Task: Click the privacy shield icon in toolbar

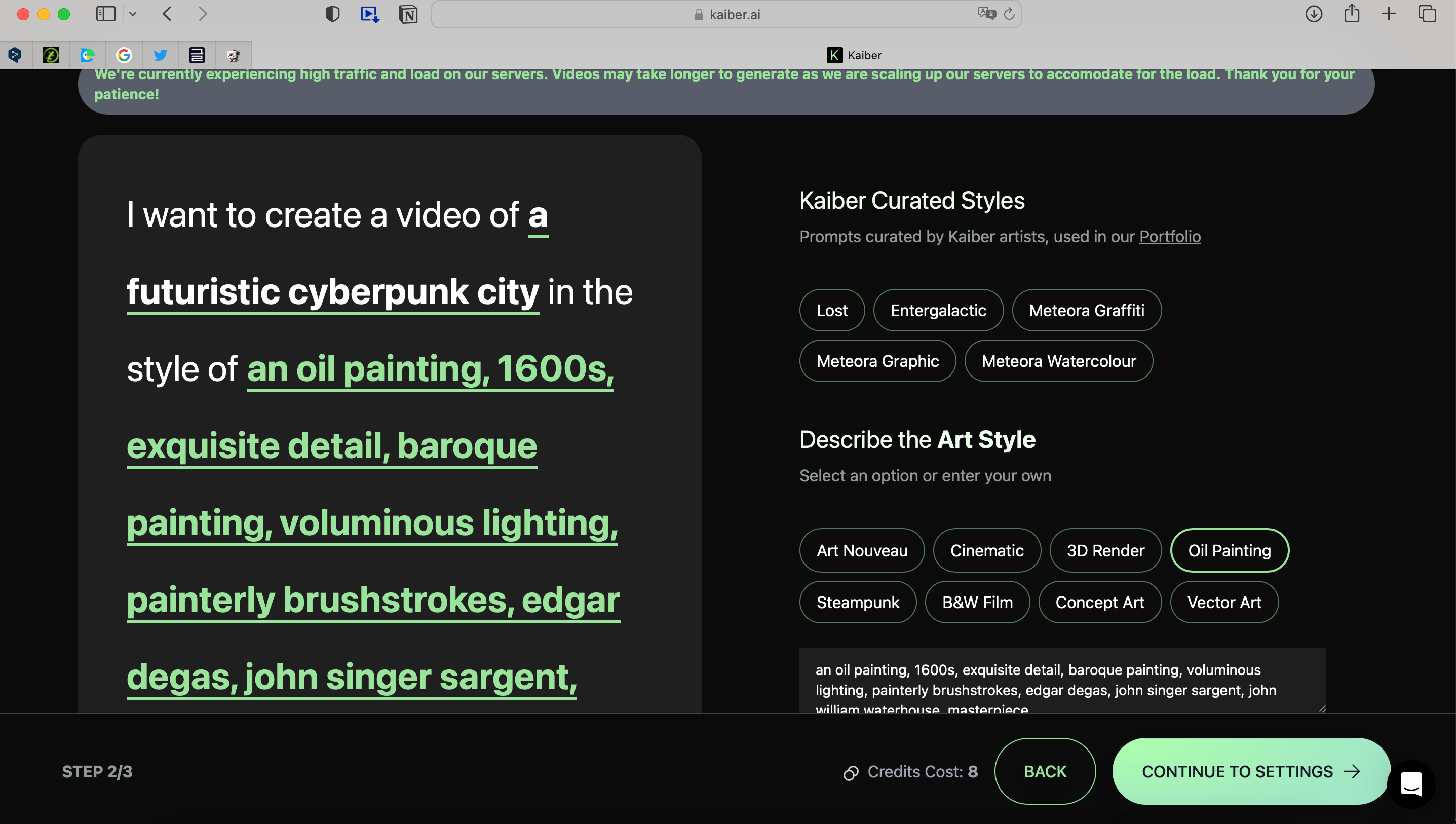Action: (x=333, y=14)
